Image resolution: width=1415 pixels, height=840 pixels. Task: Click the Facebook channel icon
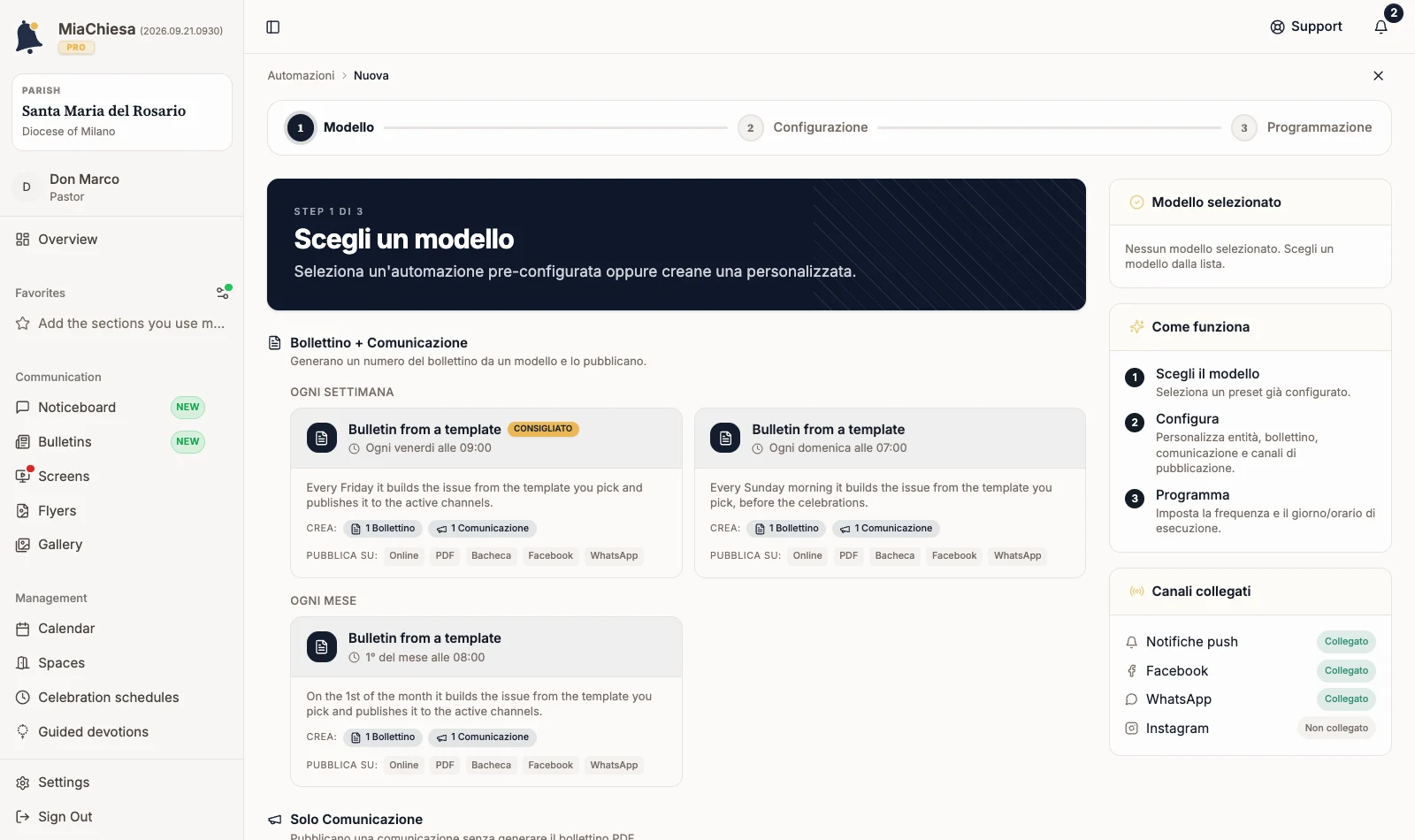tap(1131, 671)
